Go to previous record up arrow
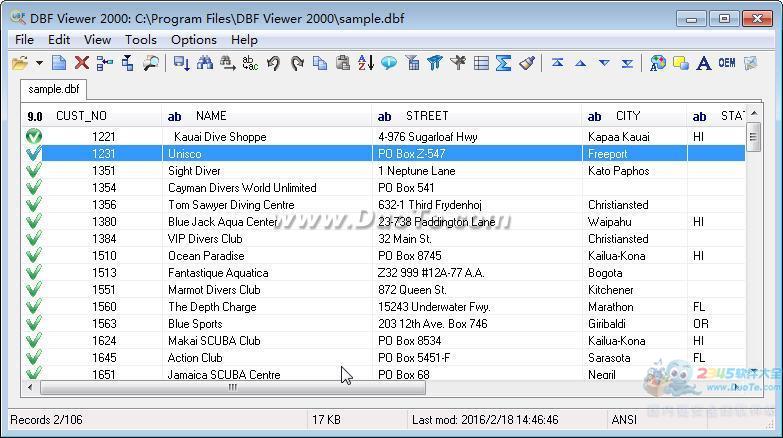Screen dimensions: 783x438 tap(580, 63)
